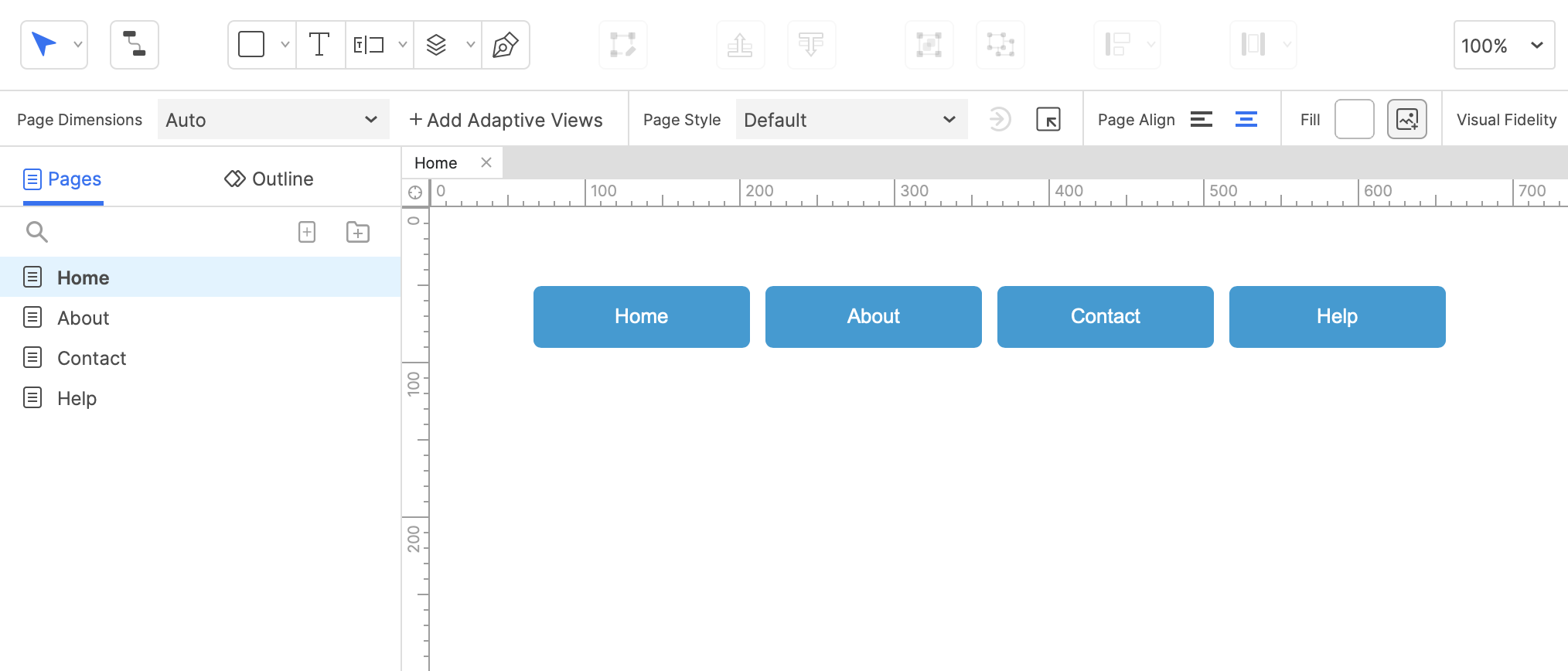This screenshot has width=1568, height=671.
Task: Open the page Fill color swatch
Action: pos(1354,120)
